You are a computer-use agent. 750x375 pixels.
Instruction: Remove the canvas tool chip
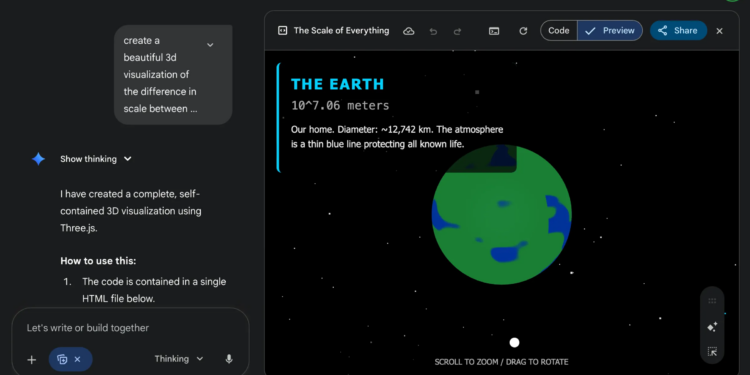[x=77, y=359]
